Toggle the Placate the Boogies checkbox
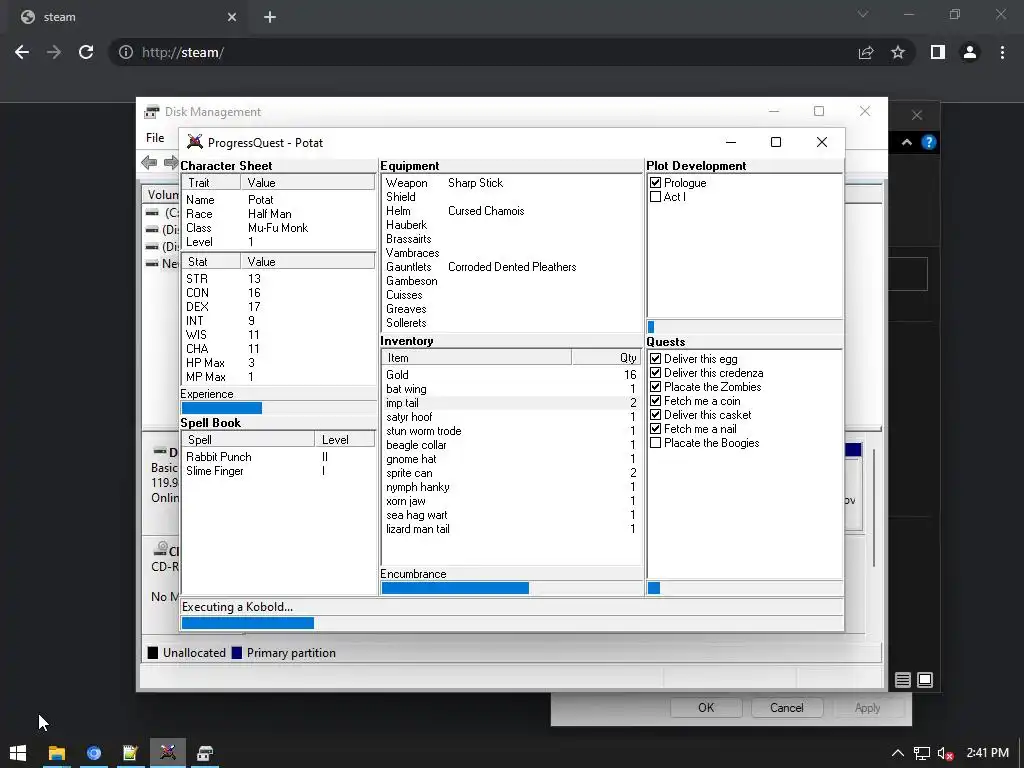 point(656,443)
